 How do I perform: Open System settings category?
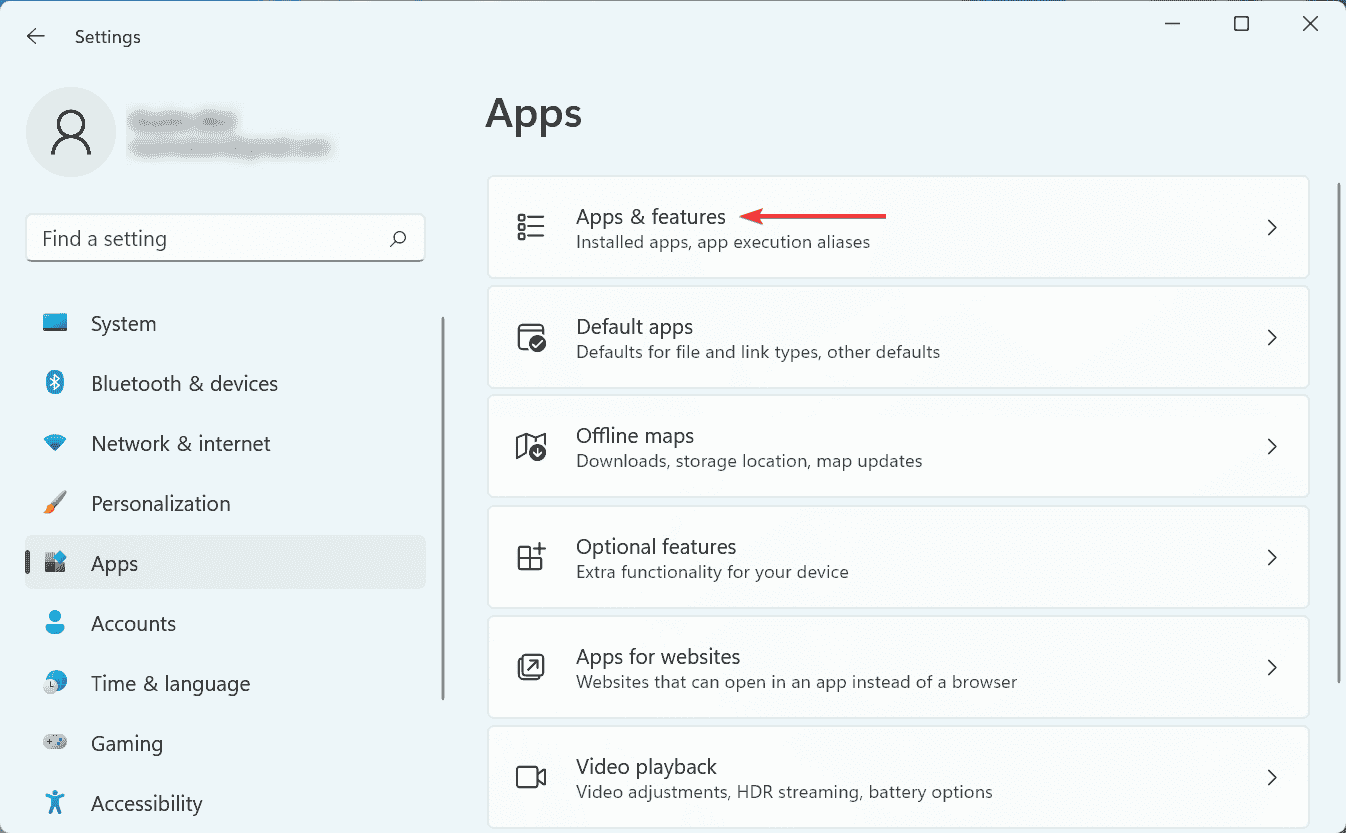[x=226, y=324]
